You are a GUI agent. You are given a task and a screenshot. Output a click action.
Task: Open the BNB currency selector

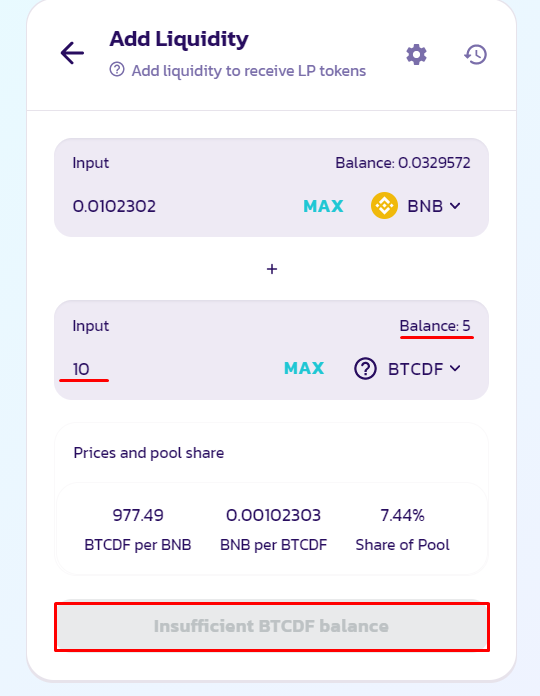click(416, 206)
